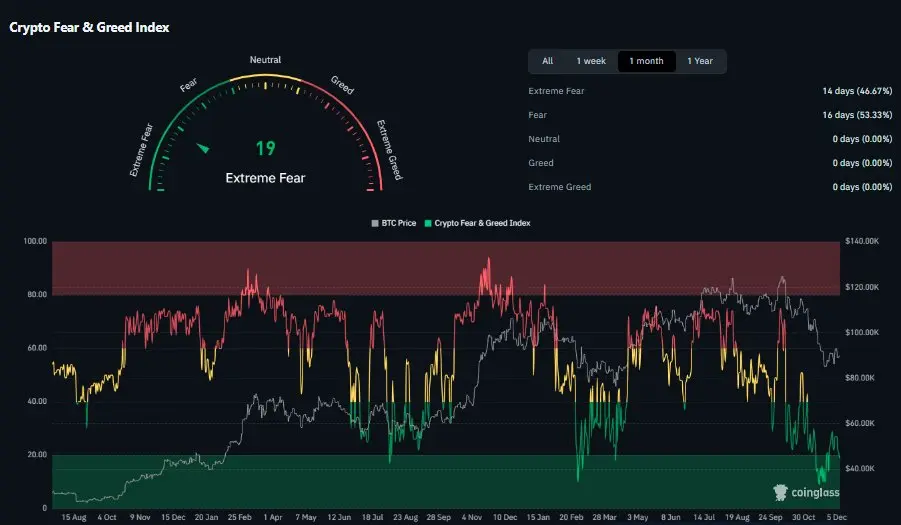
Task: Switch to the All time range
Action: (x=547, y=61)
